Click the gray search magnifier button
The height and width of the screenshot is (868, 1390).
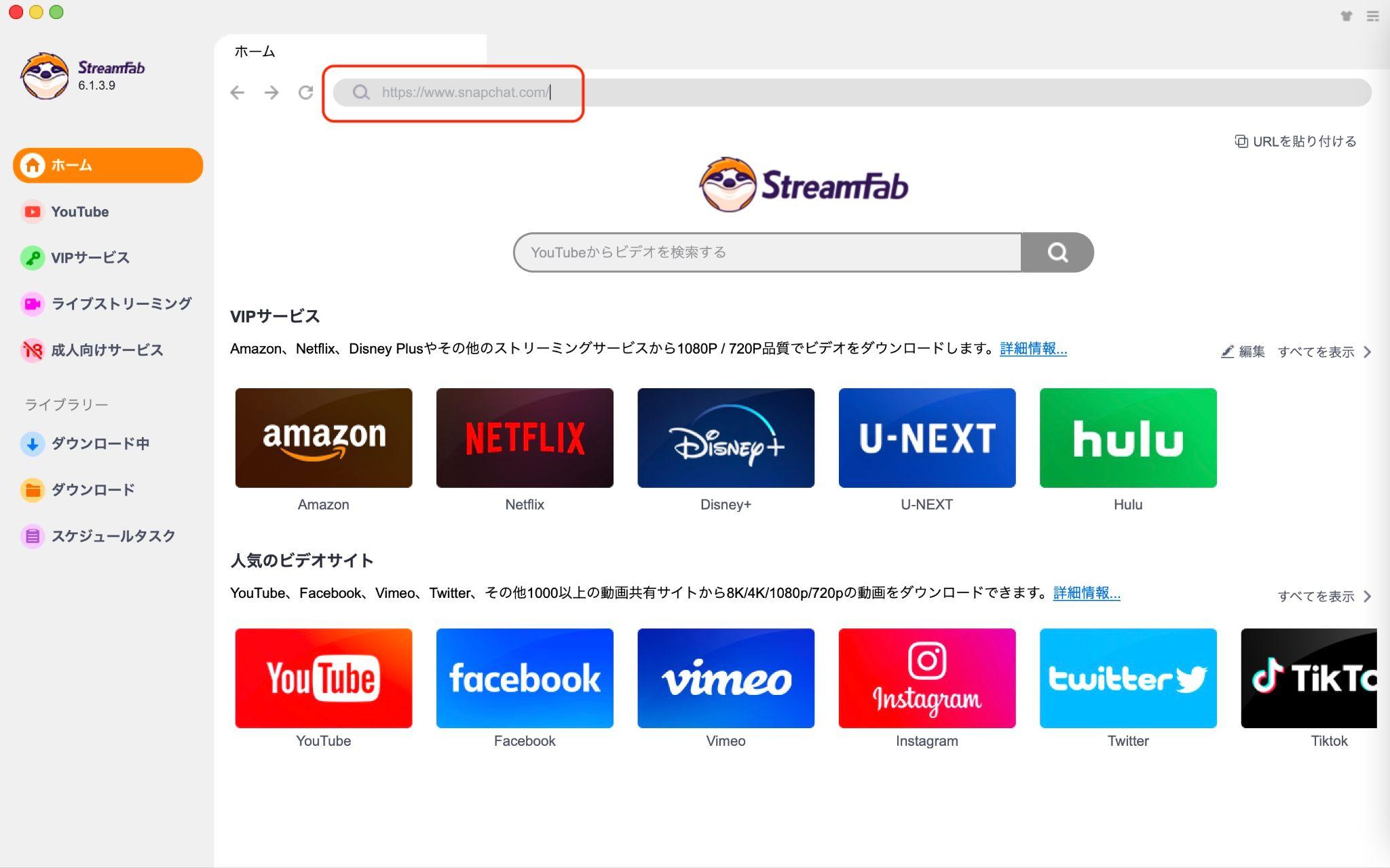point(1057,252)
